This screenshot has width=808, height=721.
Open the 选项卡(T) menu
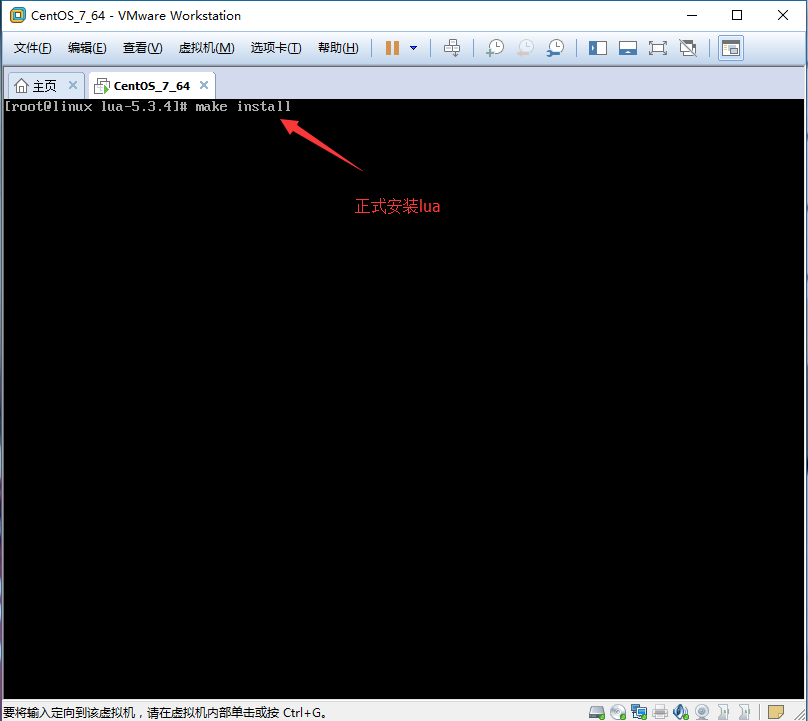(x=276, y=48)
